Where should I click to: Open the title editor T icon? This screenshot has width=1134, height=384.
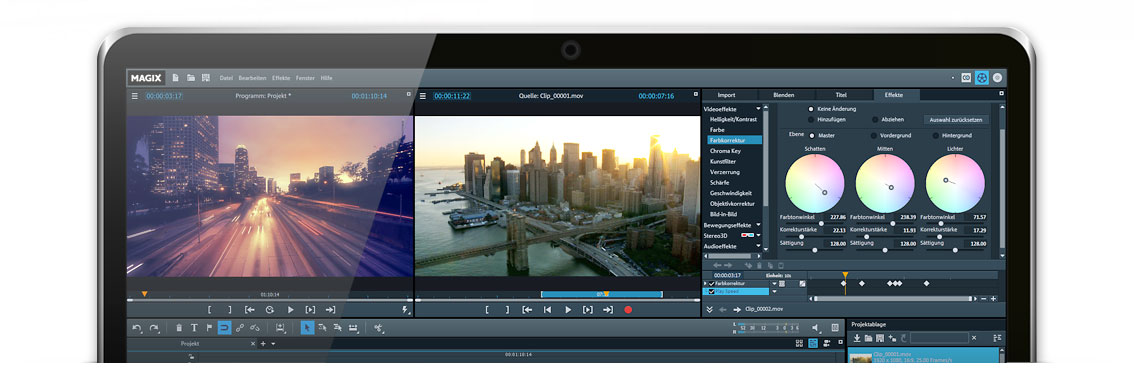coord(194,328)
